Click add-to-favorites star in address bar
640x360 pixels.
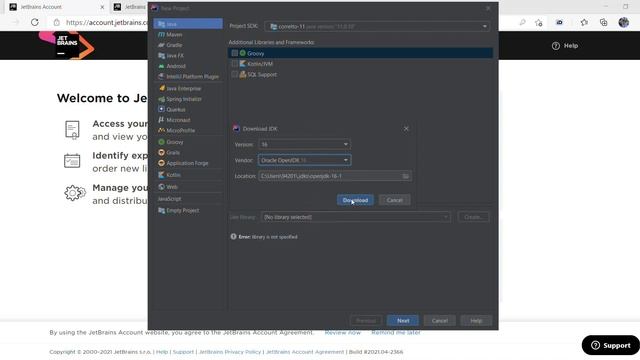click(538, 22)
